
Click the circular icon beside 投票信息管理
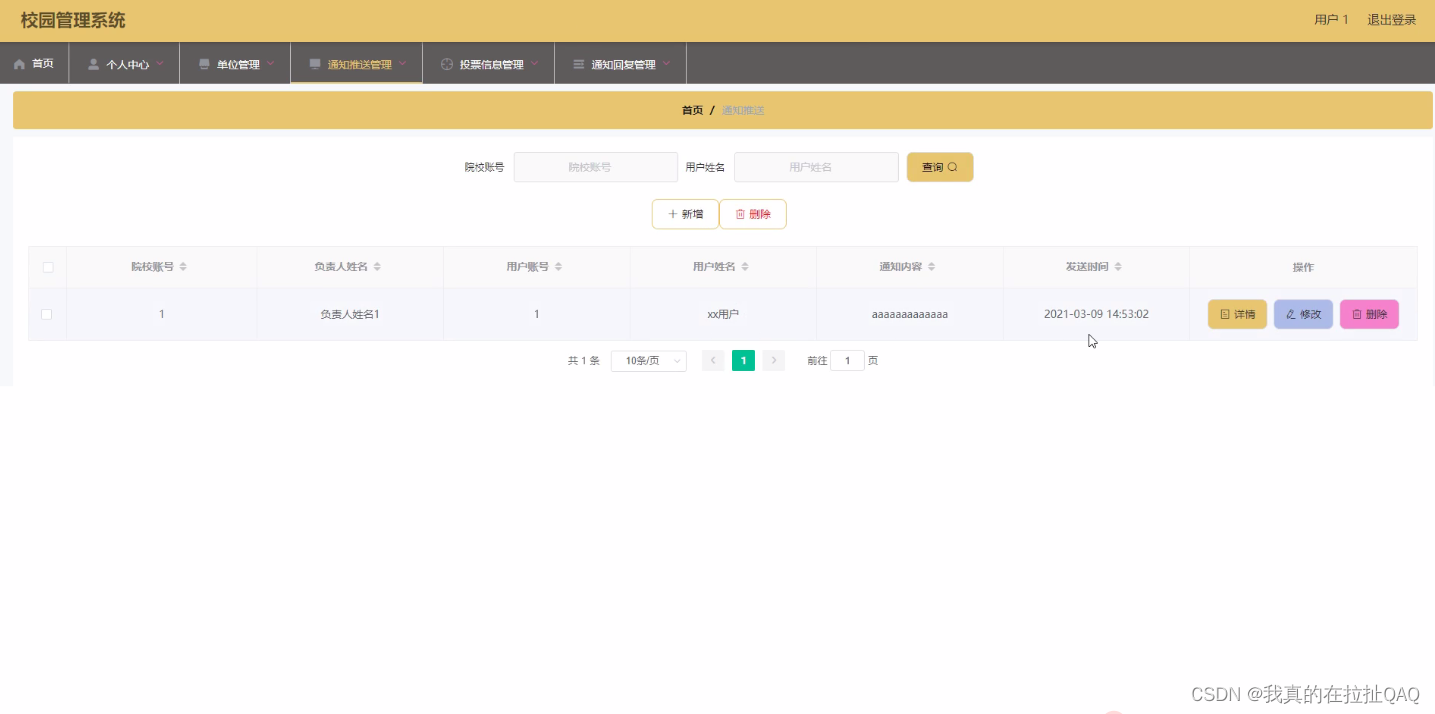pos(447,64)
